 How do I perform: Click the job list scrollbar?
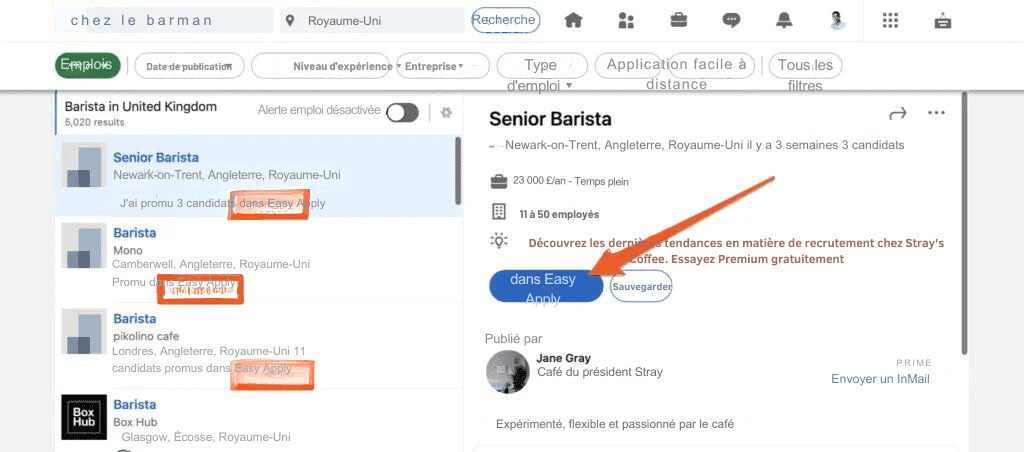tap(458, 170)
